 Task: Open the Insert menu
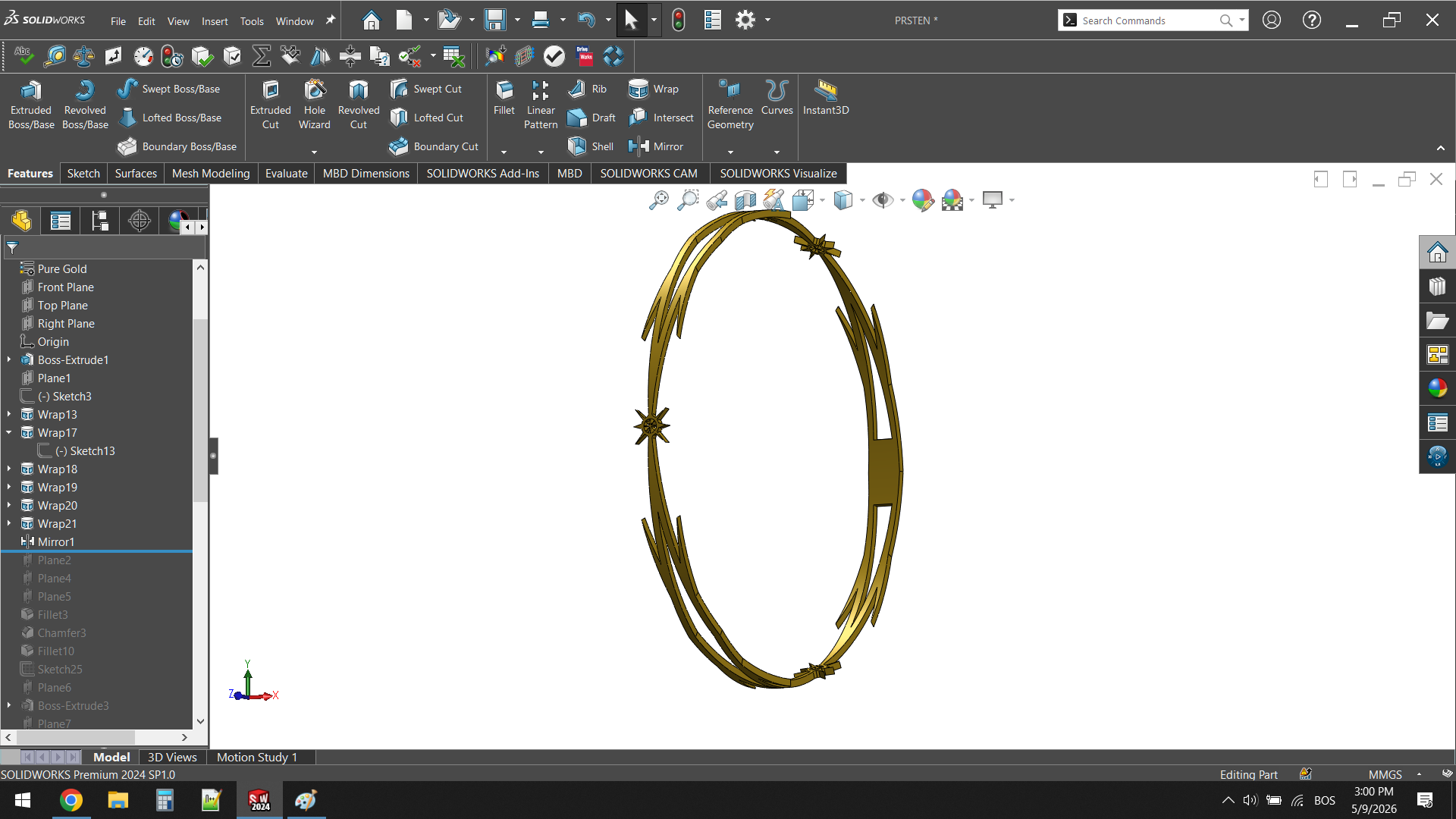coord(215,21)
